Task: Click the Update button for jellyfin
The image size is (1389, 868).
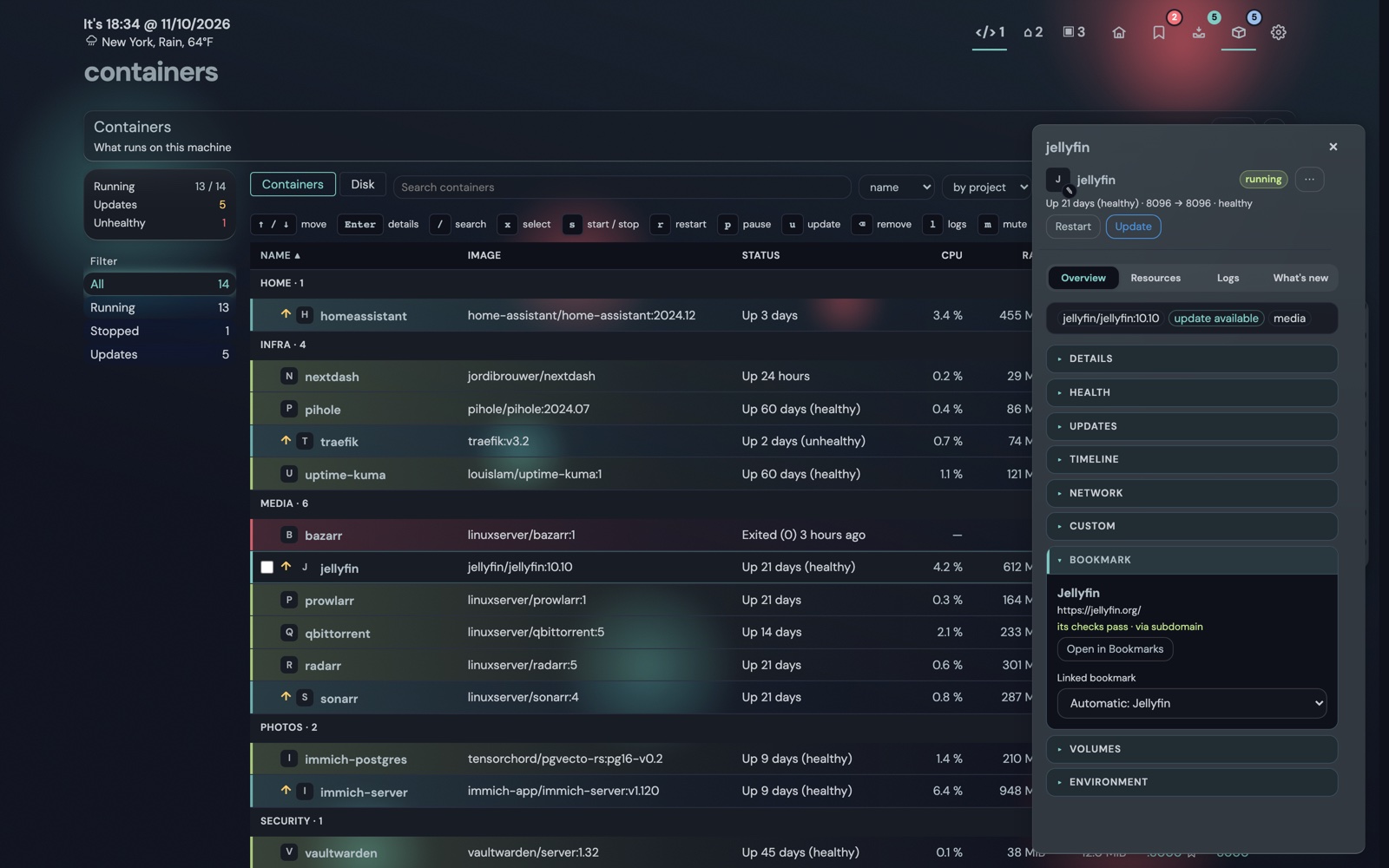Action: (1133, 227)
